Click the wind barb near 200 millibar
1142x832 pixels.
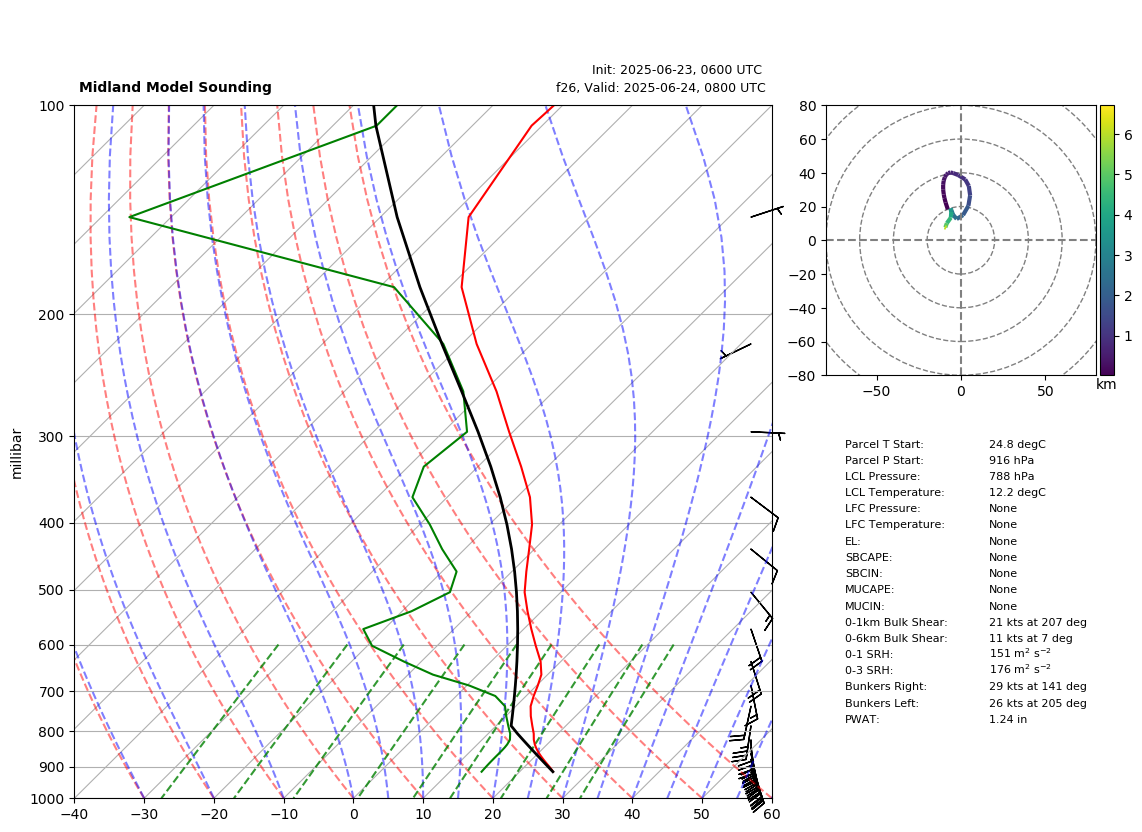click(x=736, y=351)
